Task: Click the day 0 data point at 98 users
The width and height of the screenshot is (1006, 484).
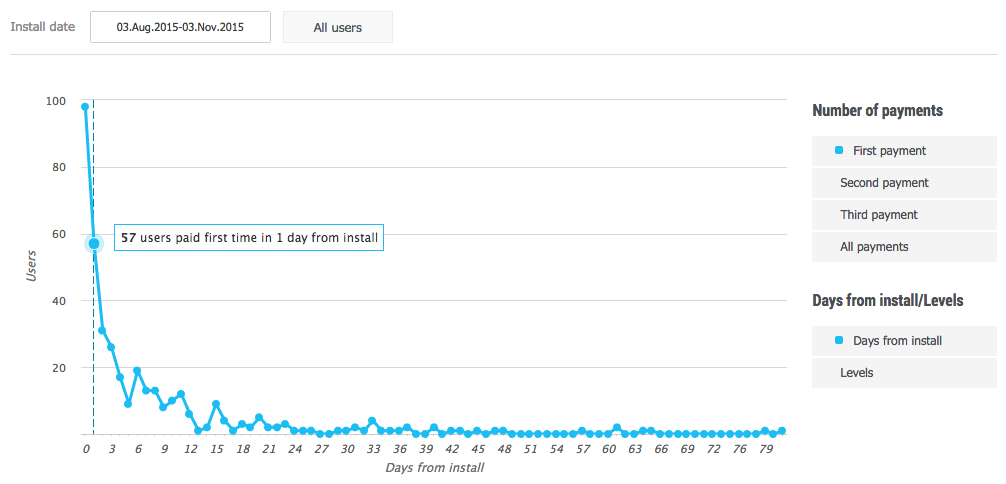Action: [85, 107]
